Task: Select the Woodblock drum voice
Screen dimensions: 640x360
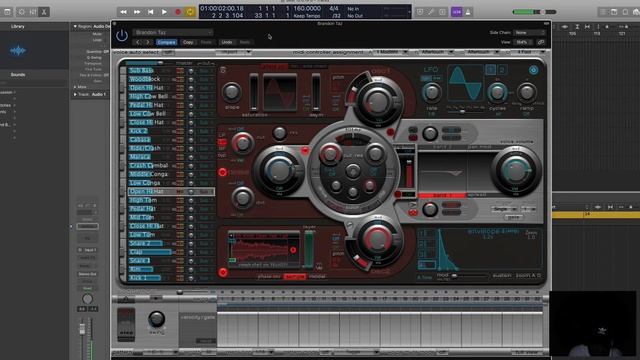Action: point(144,79)
